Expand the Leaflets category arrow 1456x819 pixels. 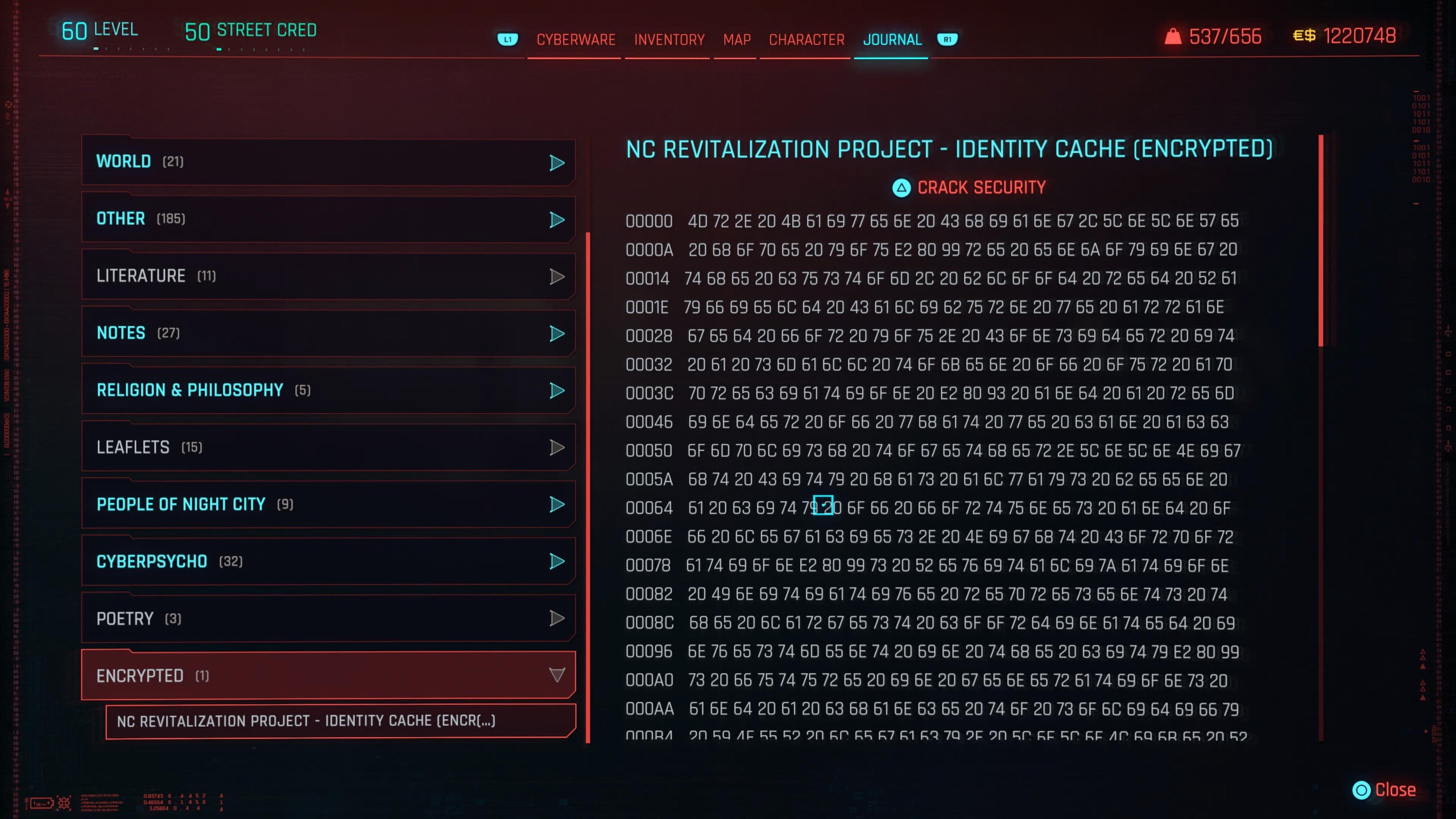pyautogui.click(x=557, y=447)
